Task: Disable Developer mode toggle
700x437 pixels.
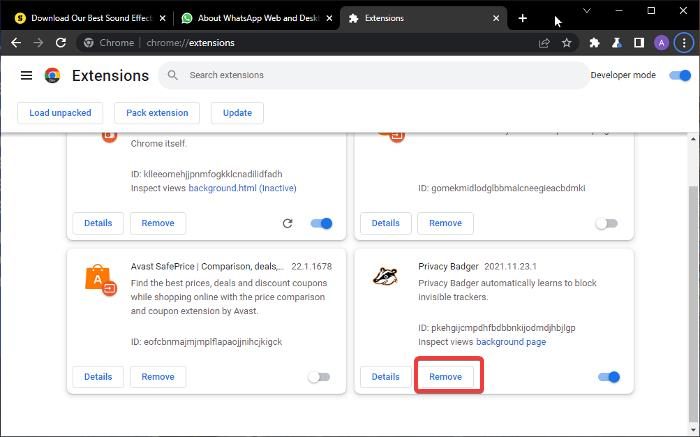Action: click(681, 75)
